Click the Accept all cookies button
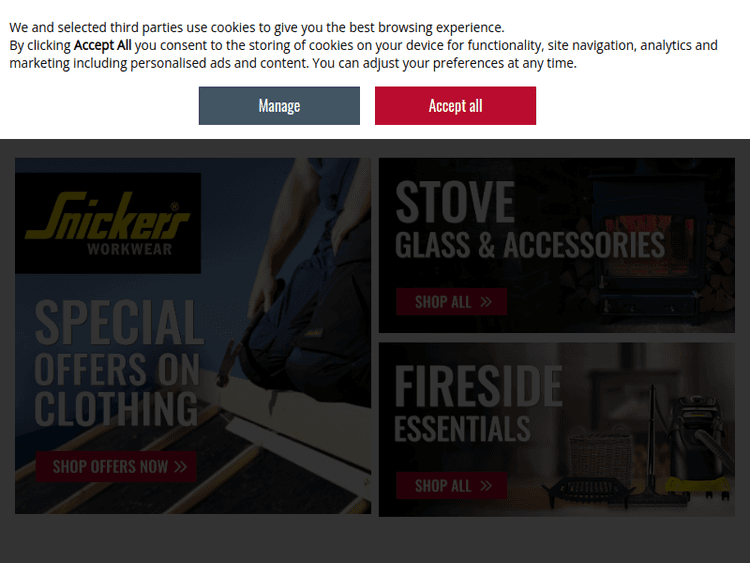The image size is (750, 563). (455, 106)
